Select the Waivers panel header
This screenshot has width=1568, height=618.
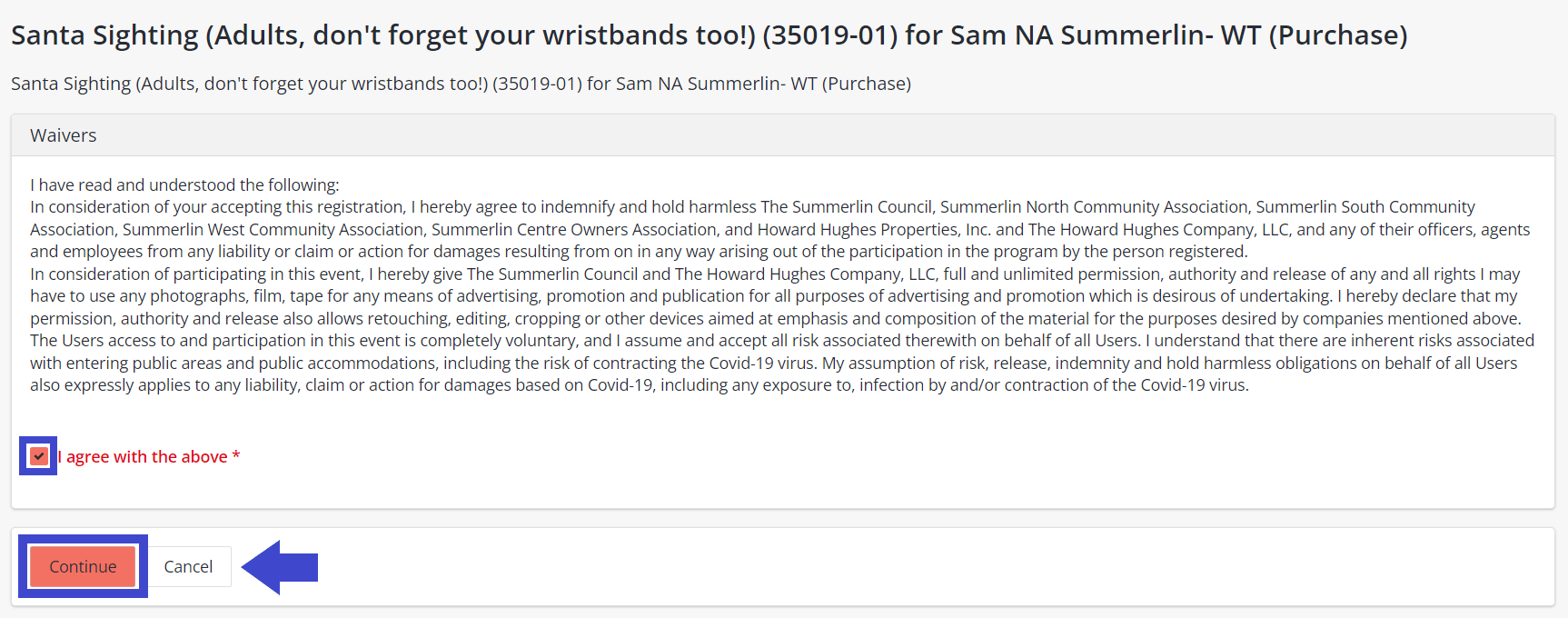tap(64, 135)
